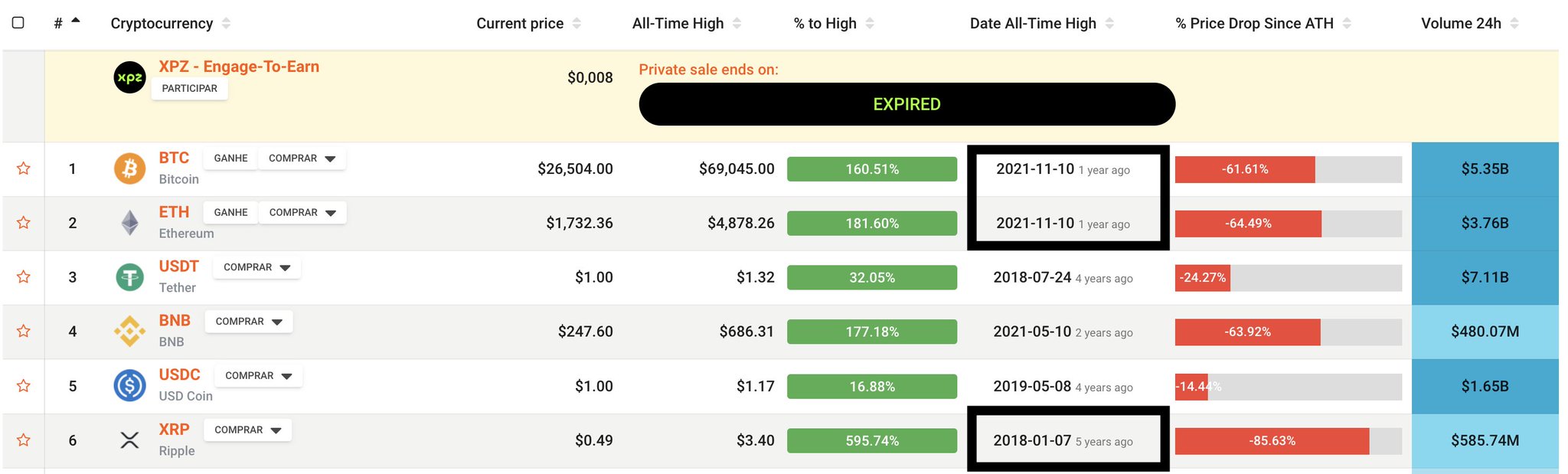Open COMPRAR dropdown for BTC
The width and height of the screenshot is (1568, 474).
[302, 159]
